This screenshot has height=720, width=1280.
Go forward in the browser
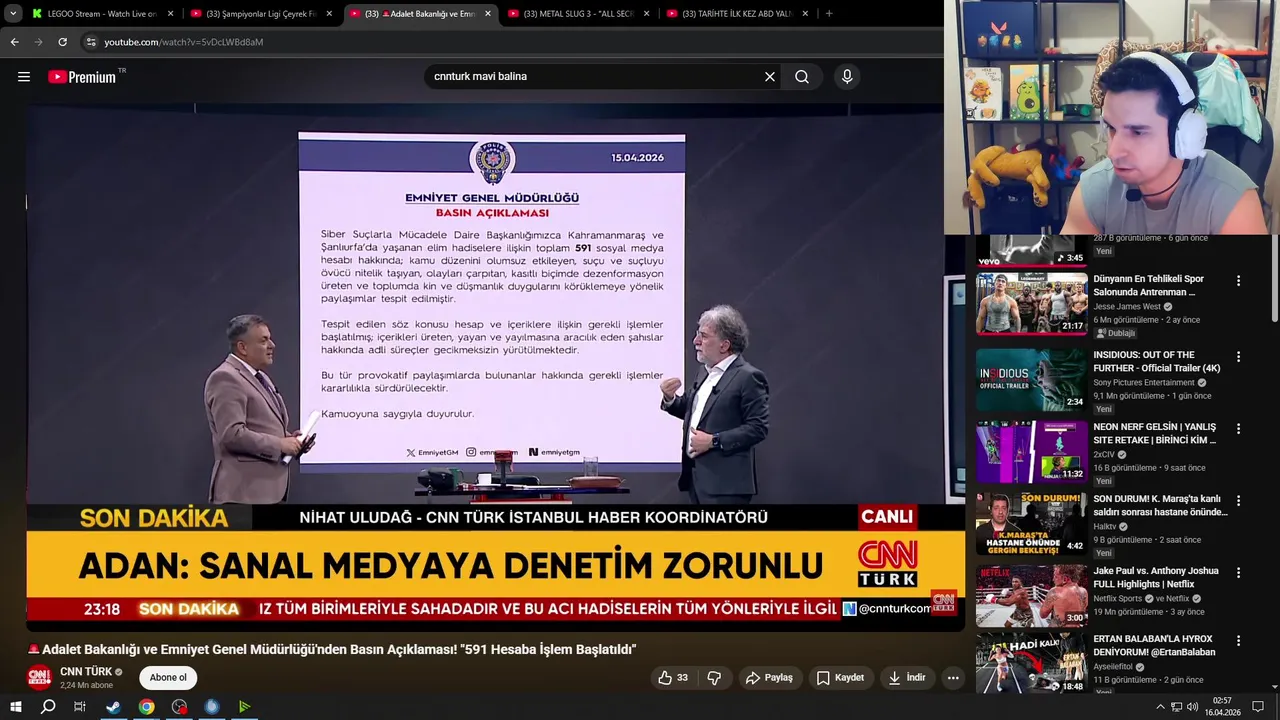coord(38,42)
